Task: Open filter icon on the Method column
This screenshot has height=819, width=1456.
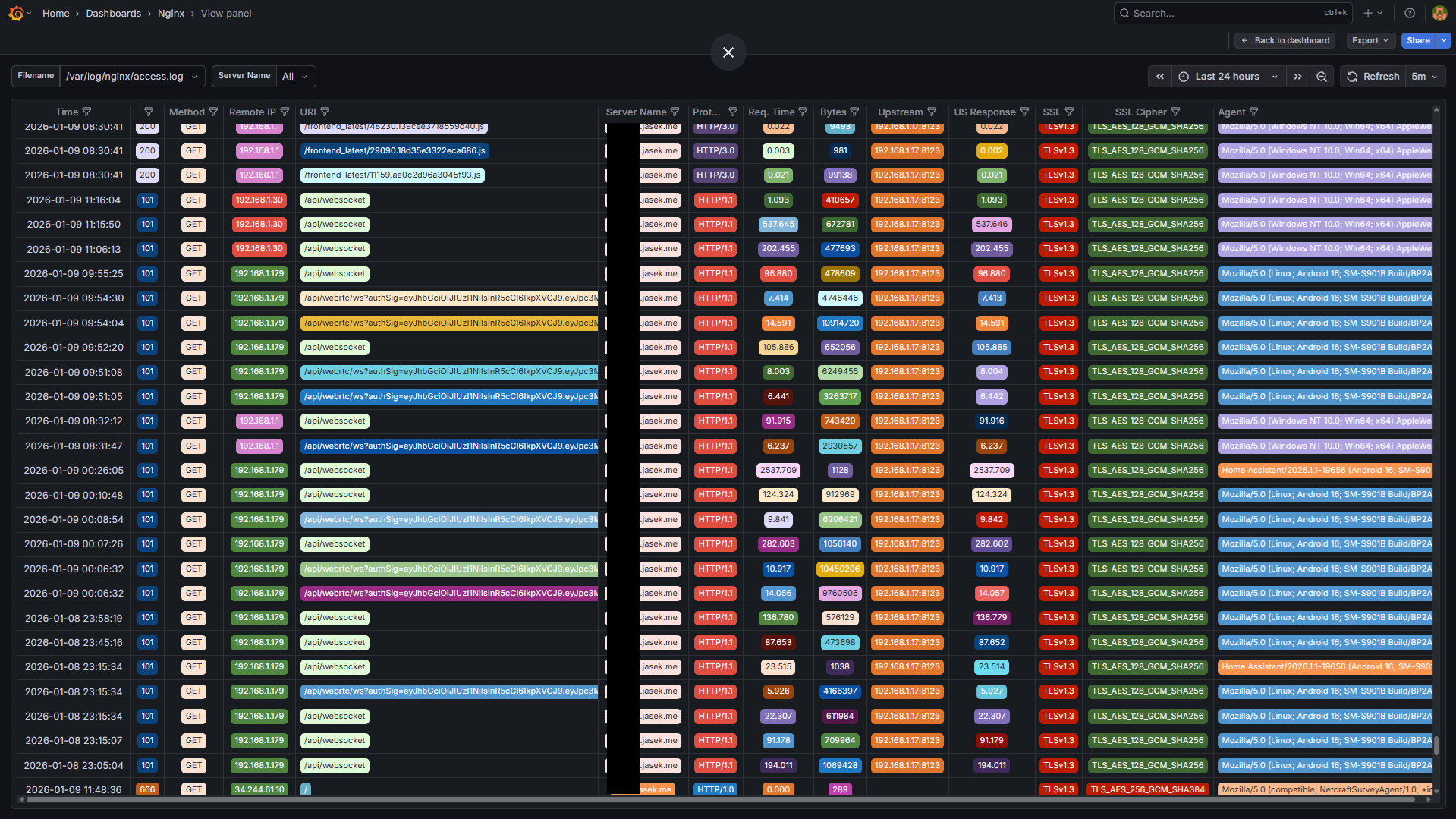Action: pos(213,112)
